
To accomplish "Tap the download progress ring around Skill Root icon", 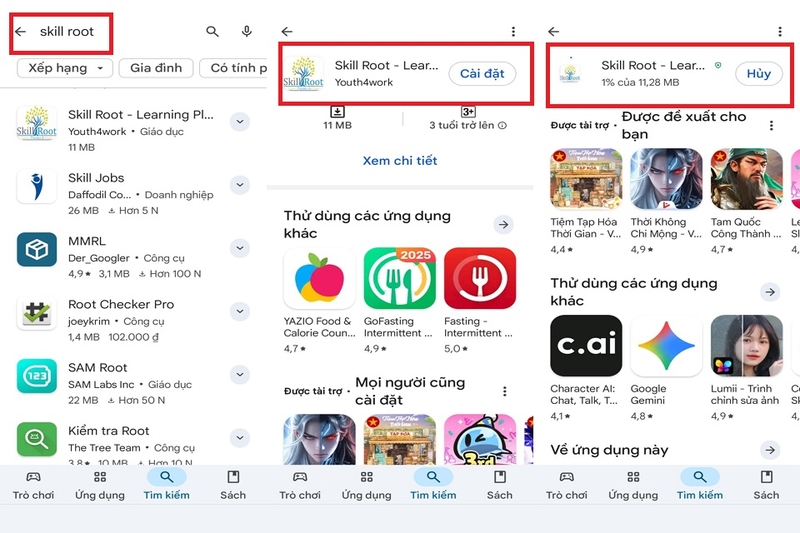I will [570, 73].
